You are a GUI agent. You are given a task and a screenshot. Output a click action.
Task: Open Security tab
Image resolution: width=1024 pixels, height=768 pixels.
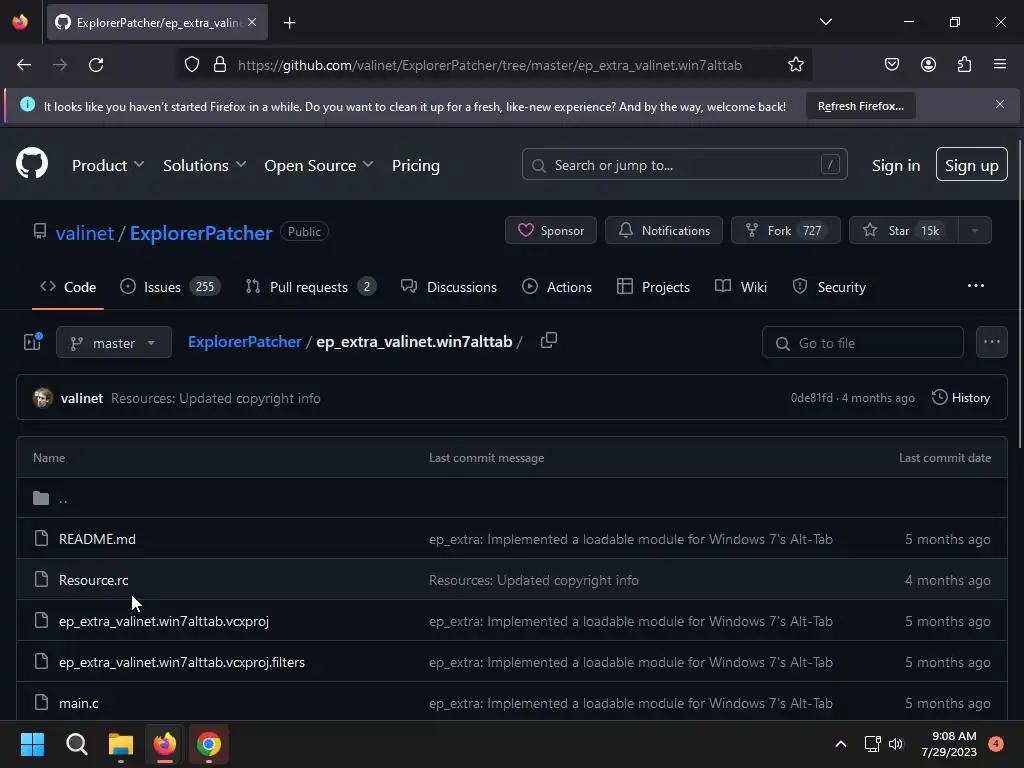[x=829, y=287]
